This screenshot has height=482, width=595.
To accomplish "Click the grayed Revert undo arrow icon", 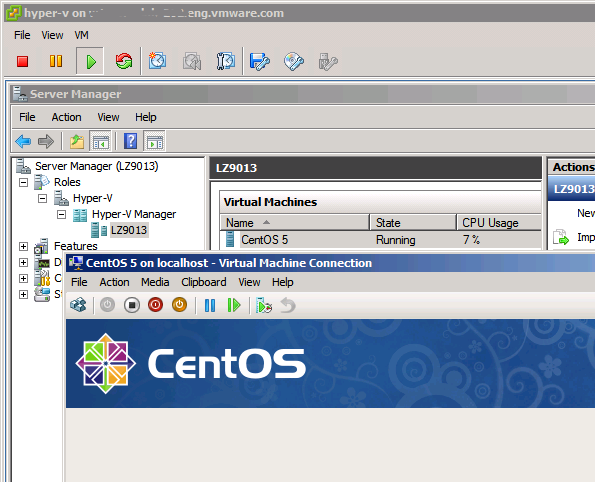I will pos(288,305).
